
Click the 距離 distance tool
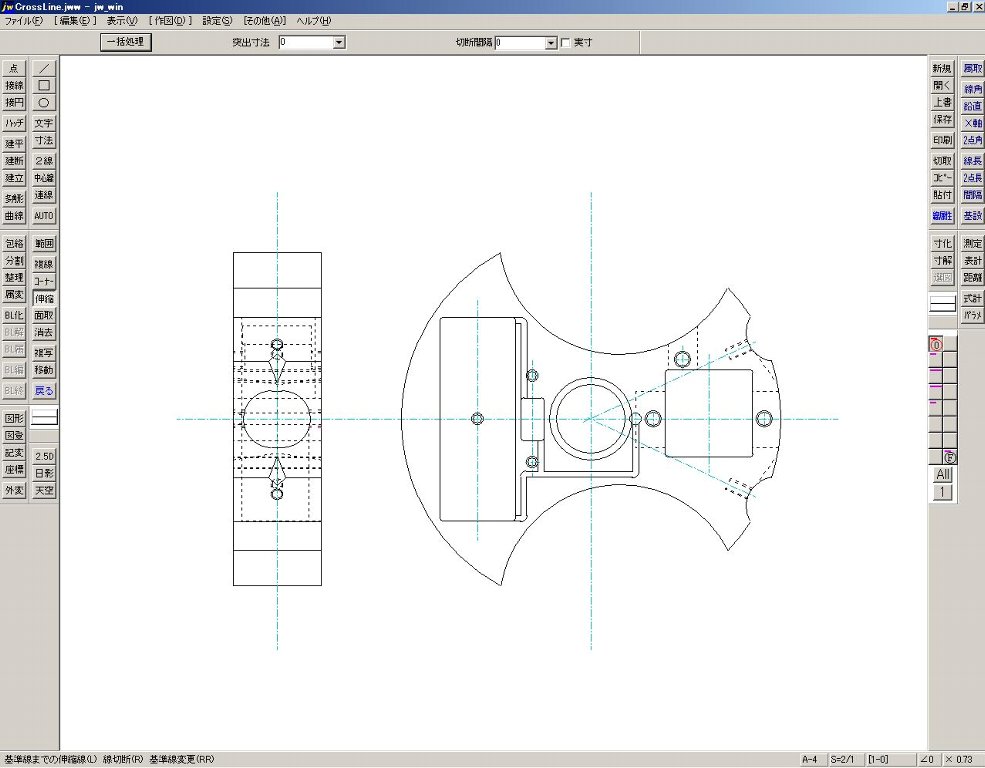[972, 278]
